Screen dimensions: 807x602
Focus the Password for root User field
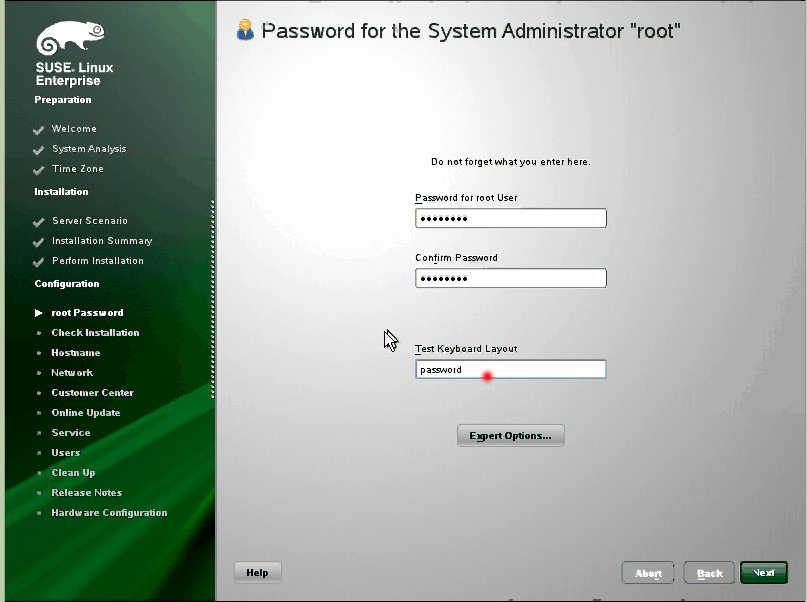coord(511,218)
